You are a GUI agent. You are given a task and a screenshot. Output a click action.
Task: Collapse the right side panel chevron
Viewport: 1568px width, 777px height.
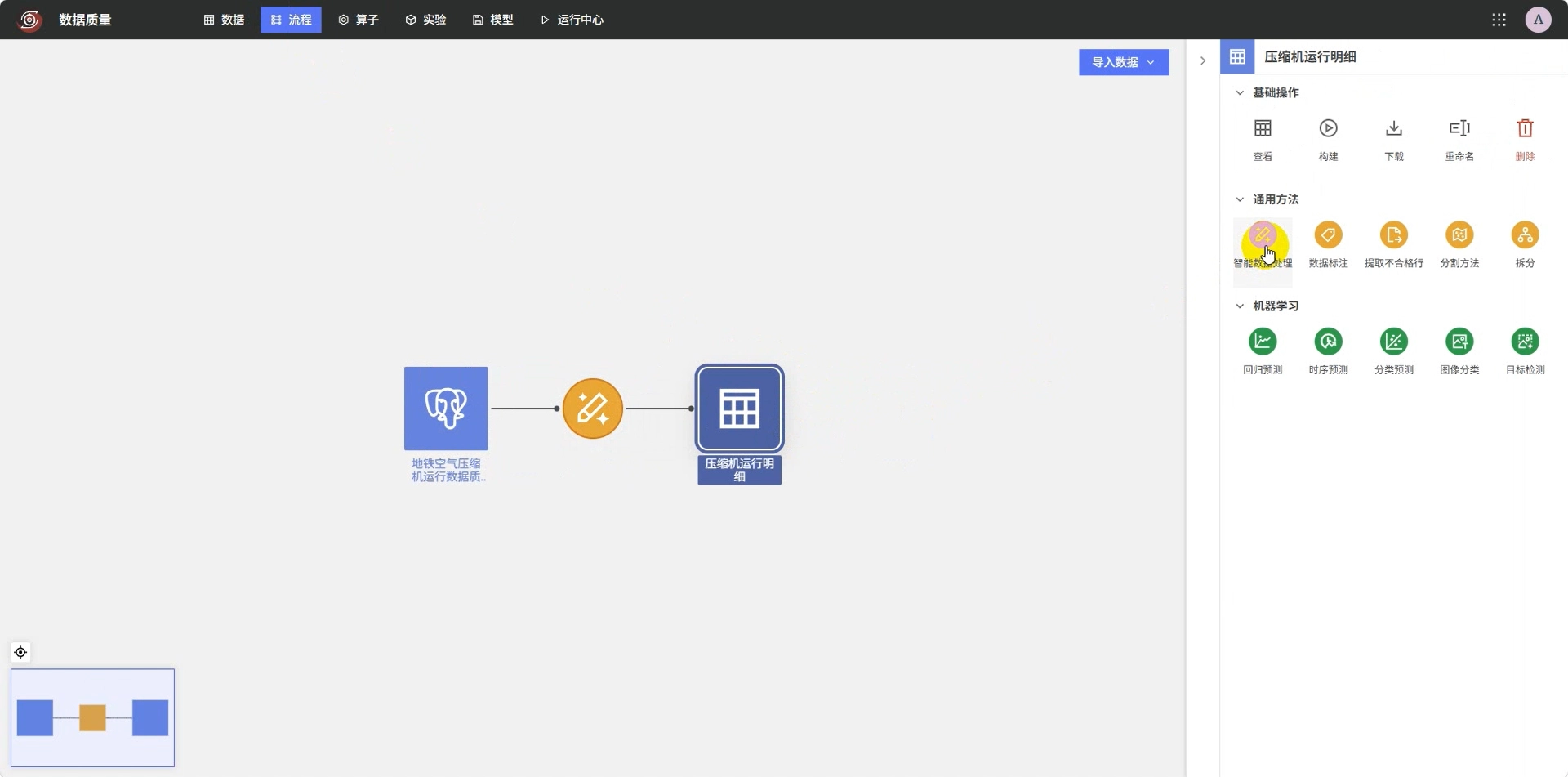click(x=1203, y=60)
